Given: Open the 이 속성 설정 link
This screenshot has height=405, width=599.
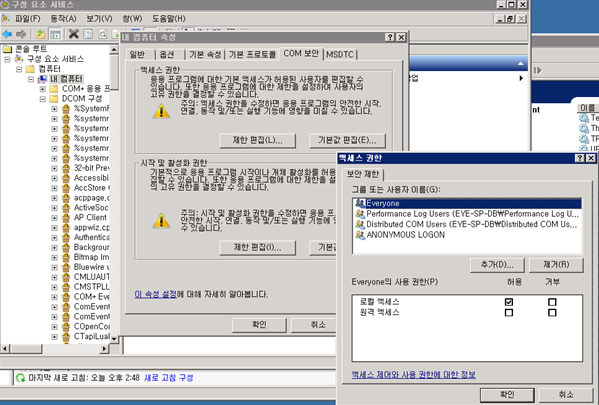Looking at the screenshot, I should coord(155,295).
